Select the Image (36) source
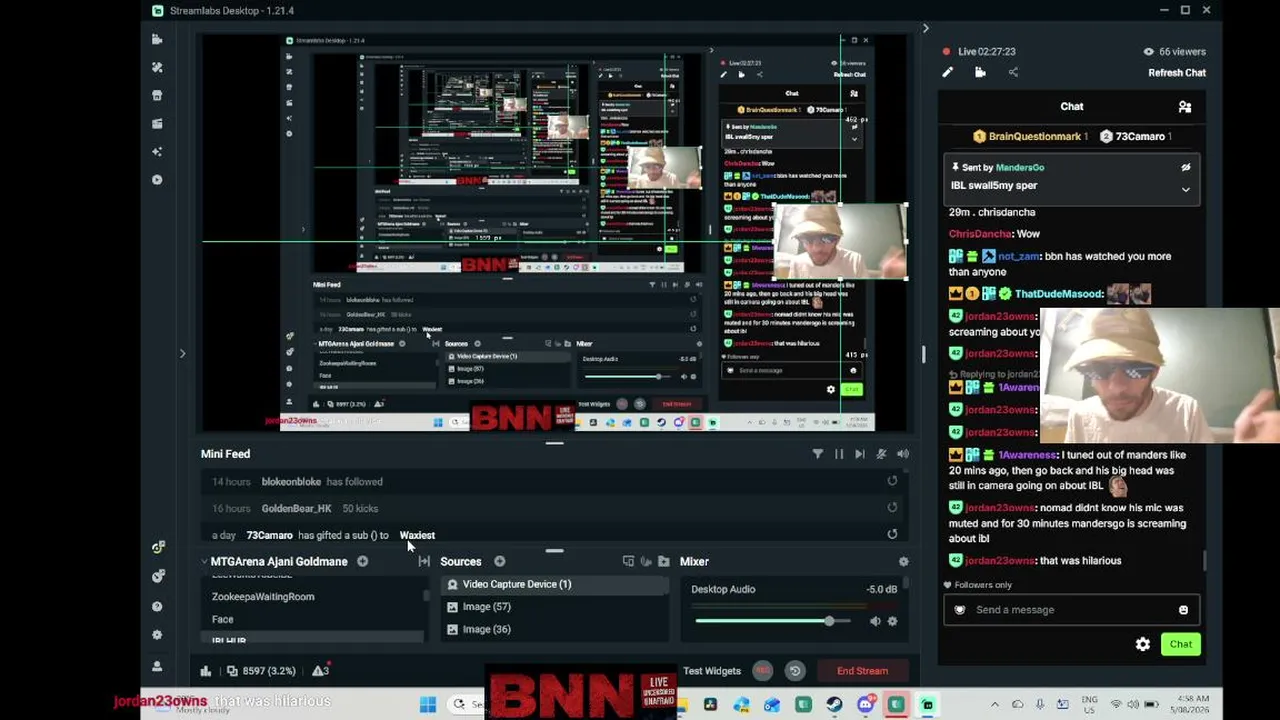The image size is (1280, 720). (x=554, y=629)
